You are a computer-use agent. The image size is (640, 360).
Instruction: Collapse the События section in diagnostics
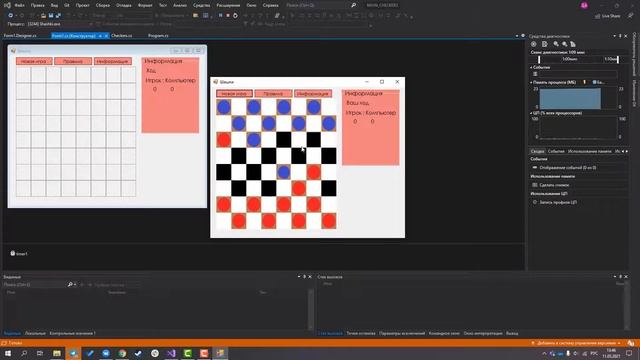[531, 67]
